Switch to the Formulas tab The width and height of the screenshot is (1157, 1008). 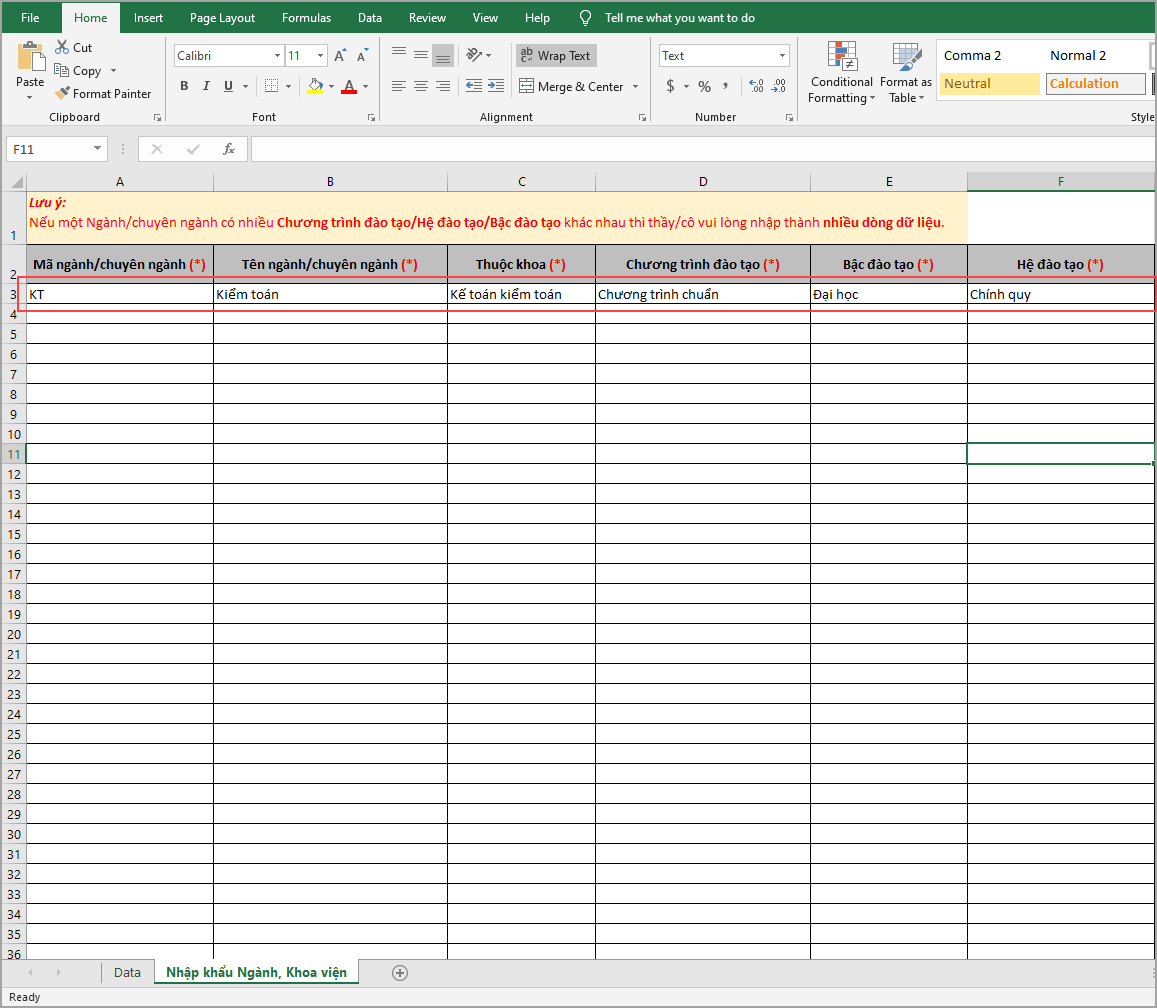(x=306, y=18)
